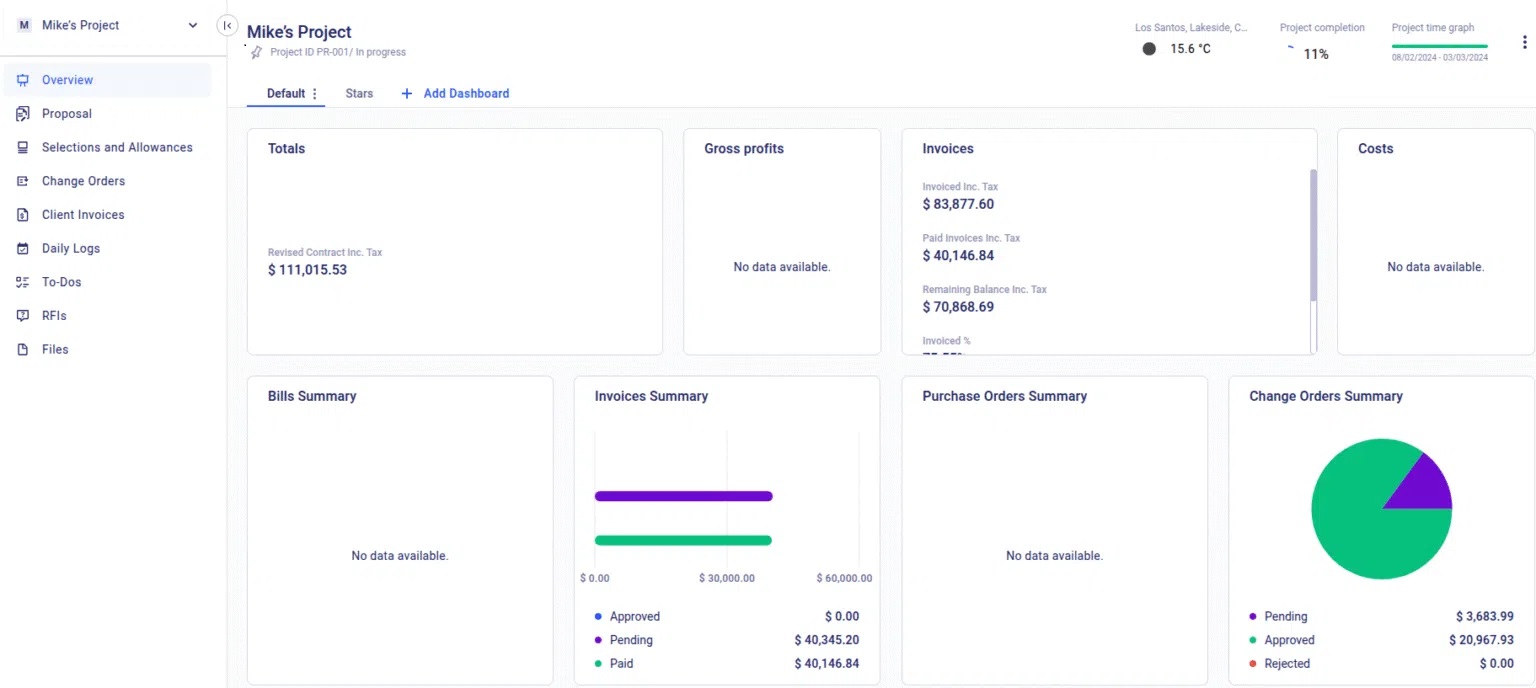Click the Proposal document icon

(x=22, y=114)
